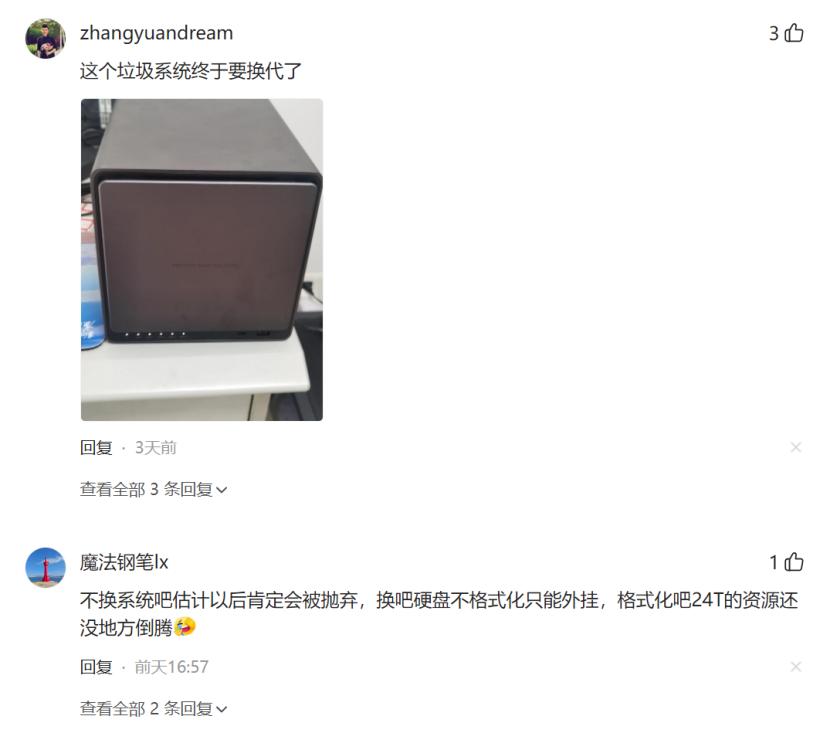The image size is (830, 733).
Task: Open 魔法钢笔lx's lighthouse avatar
Action: click(x=46, y=567)
